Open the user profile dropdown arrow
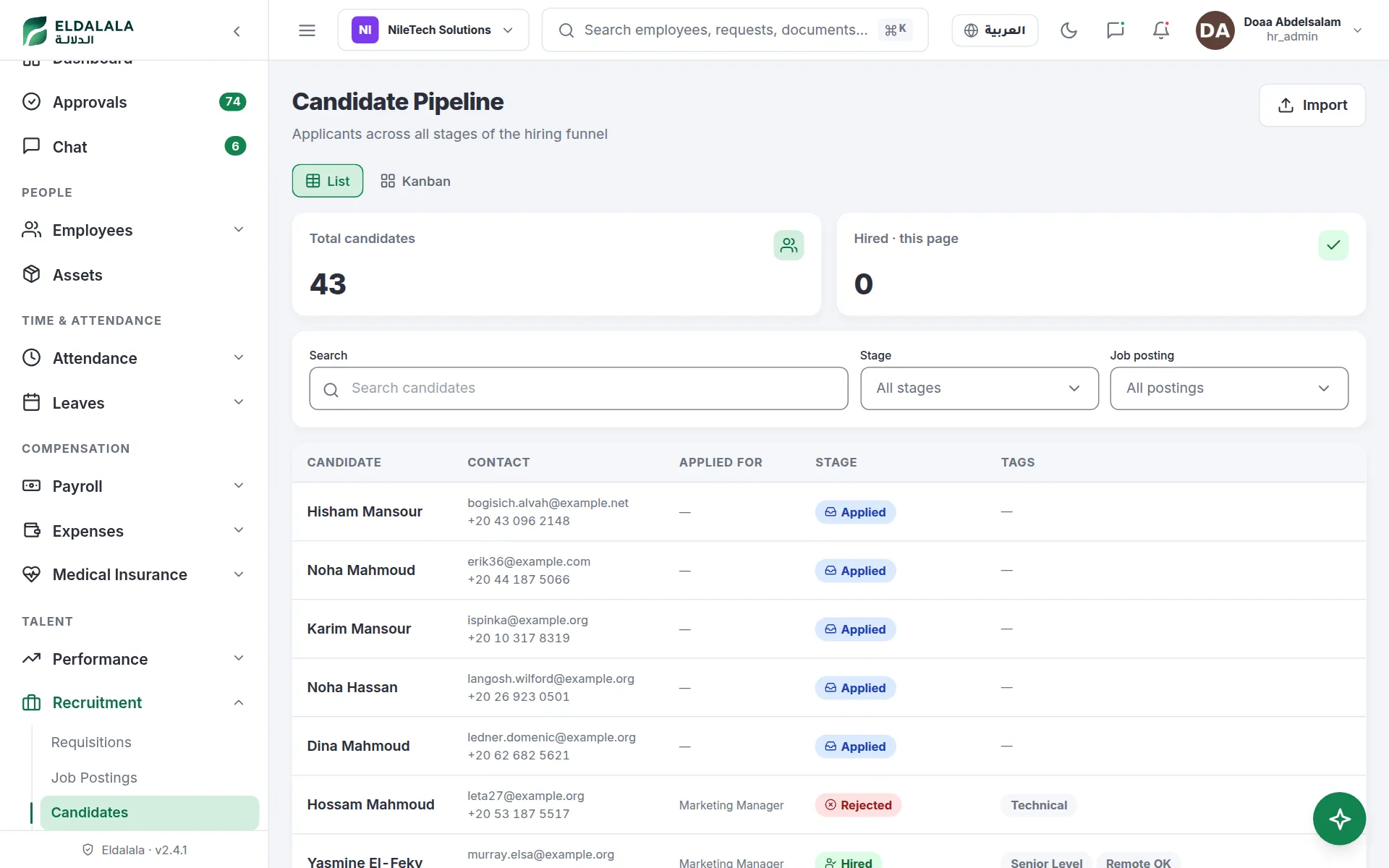The image size is (1389, 868). 1357,30
